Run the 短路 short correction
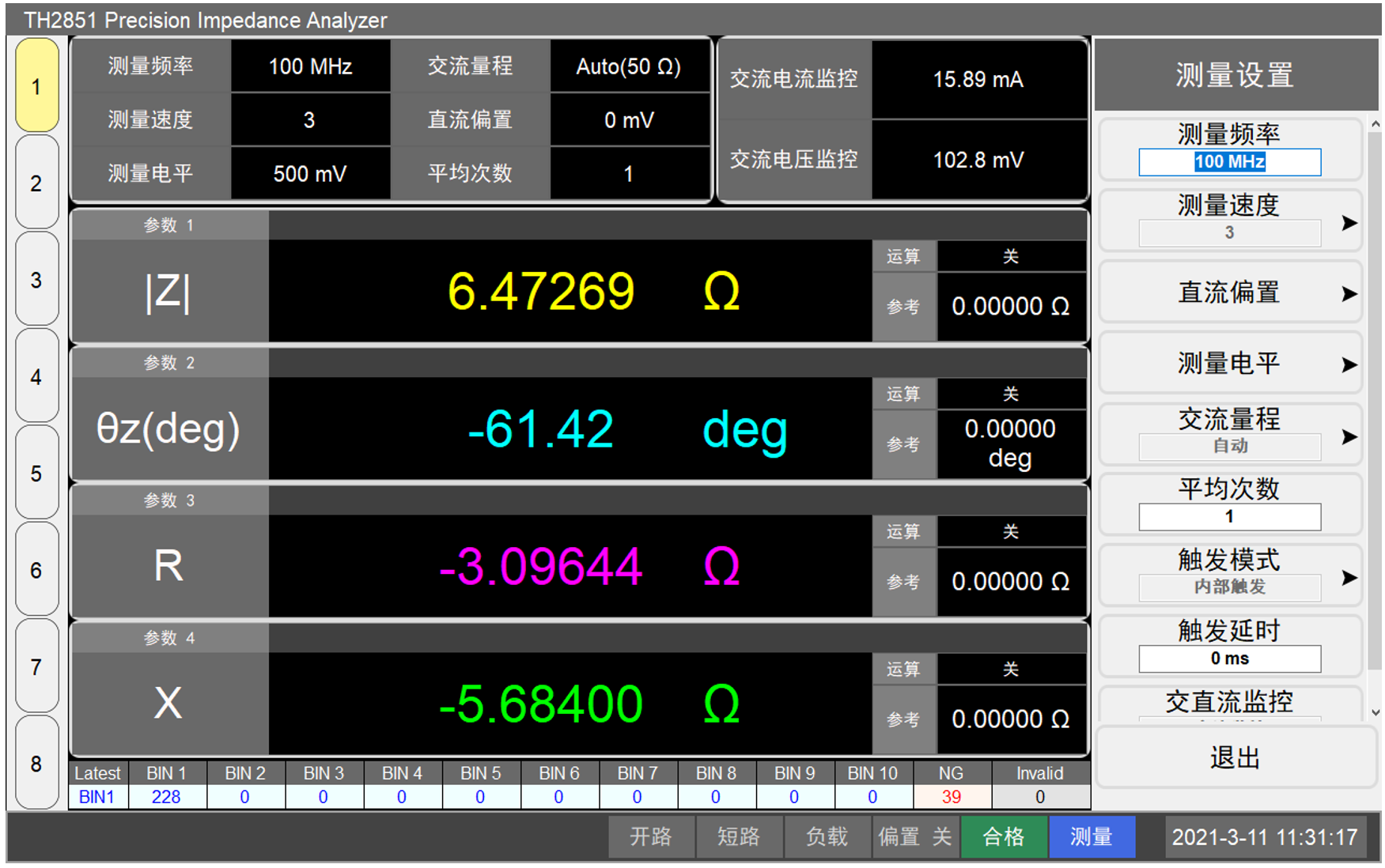 [739, 836]
